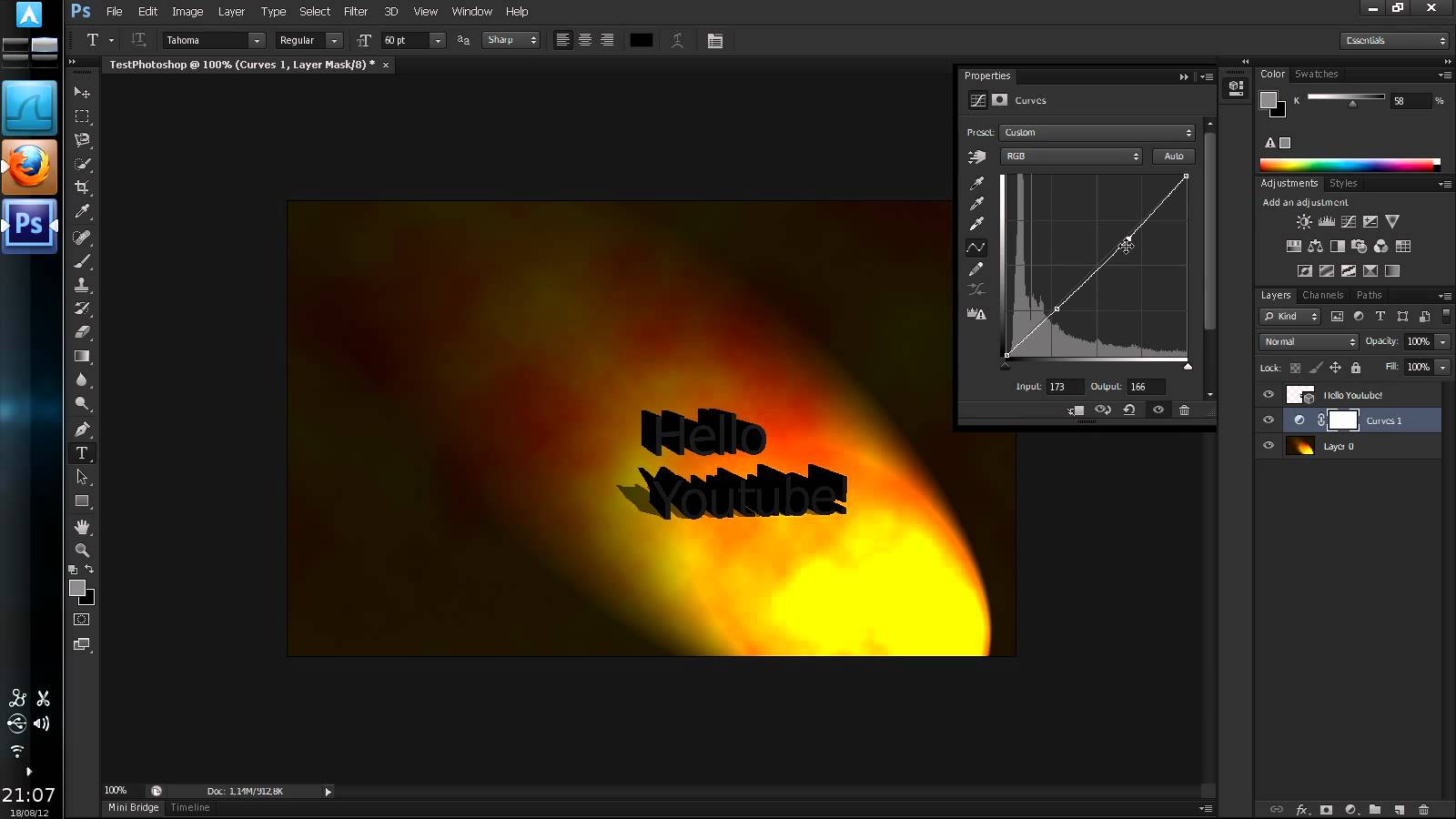This screenshot has height=819, width=1456.
Task: Select the Lasso tool
Action: coord(82,140)
